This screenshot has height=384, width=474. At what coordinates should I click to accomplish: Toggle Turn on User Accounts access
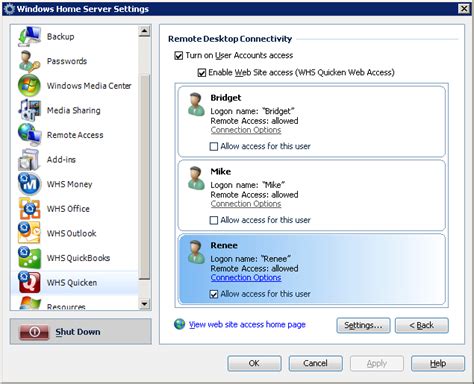point(179,55)
